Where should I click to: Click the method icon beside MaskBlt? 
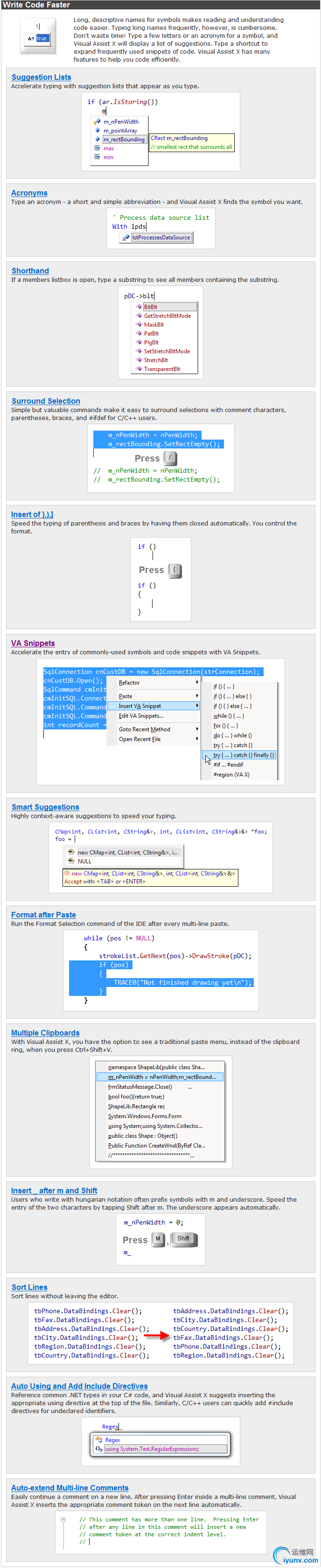139,324
